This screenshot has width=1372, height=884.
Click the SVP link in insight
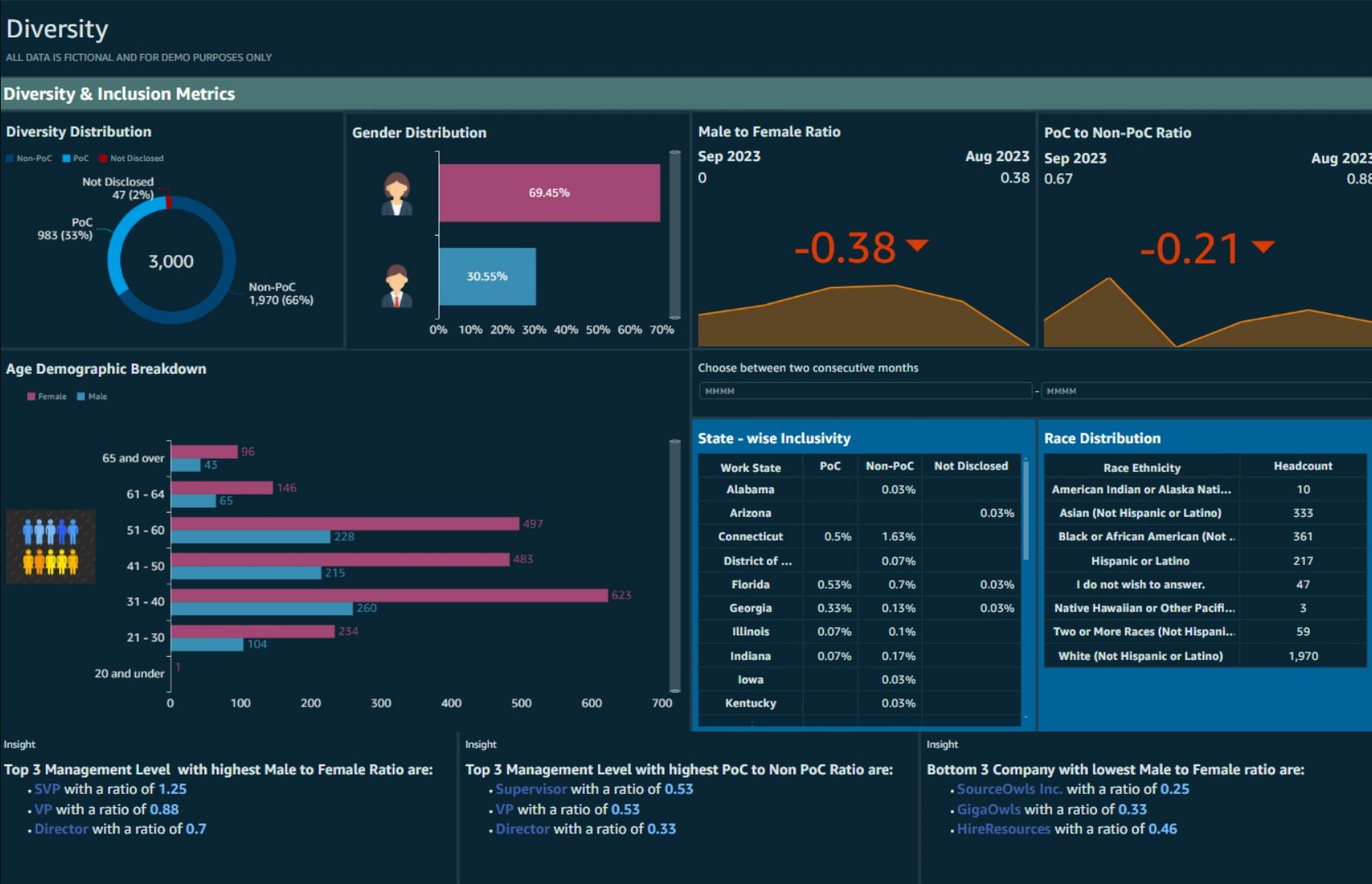(47, 789)
